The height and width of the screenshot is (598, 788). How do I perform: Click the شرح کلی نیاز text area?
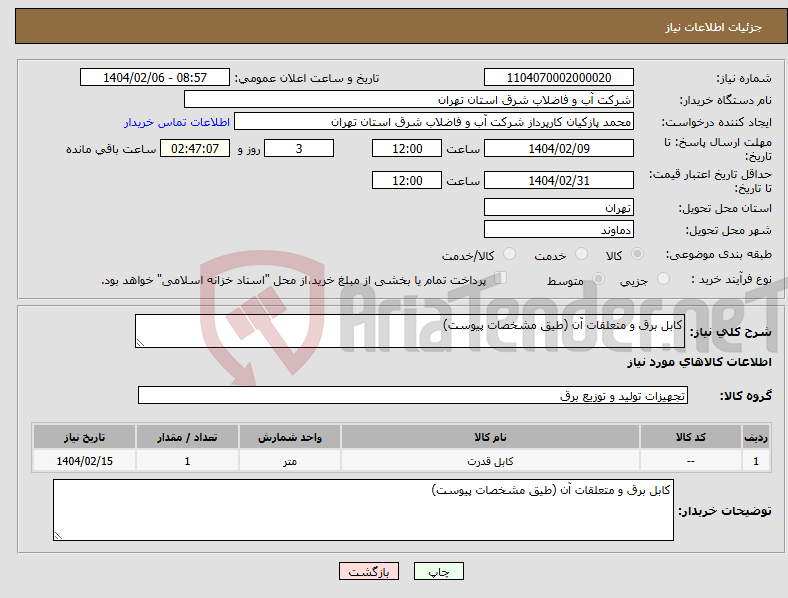pos(410,331)
